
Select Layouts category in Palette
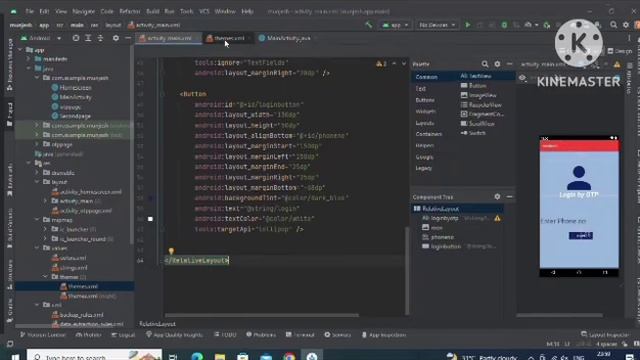click(424, 123)
